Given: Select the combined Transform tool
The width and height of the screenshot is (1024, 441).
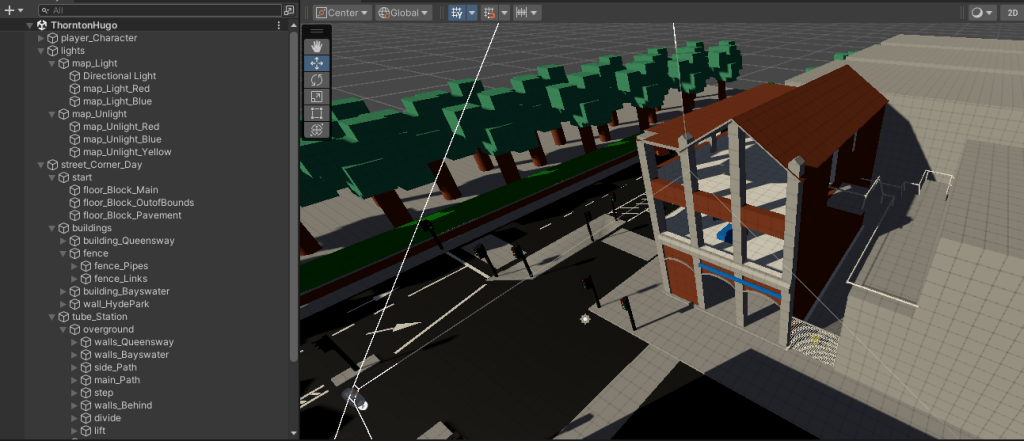Looking at the screenshot, I should 316,130.
